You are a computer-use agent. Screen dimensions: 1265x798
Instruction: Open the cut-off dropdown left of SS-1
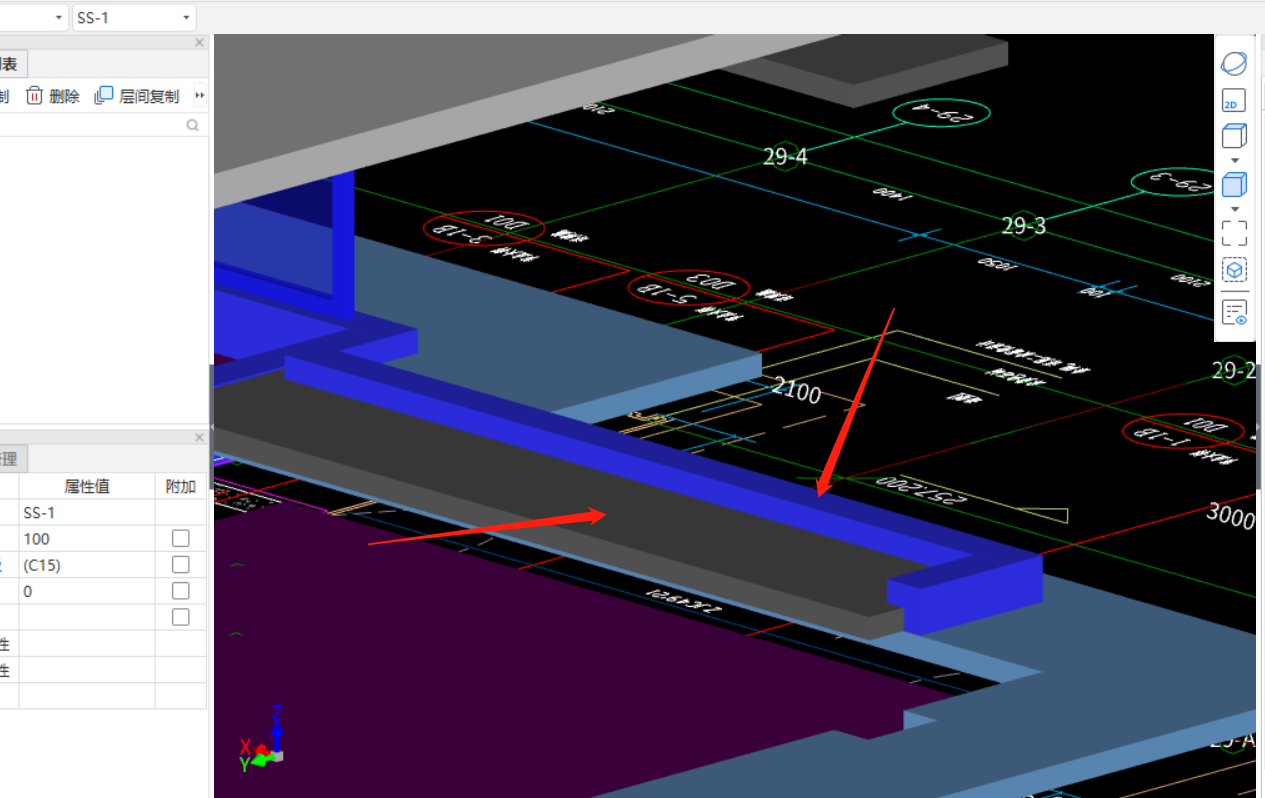33,17
